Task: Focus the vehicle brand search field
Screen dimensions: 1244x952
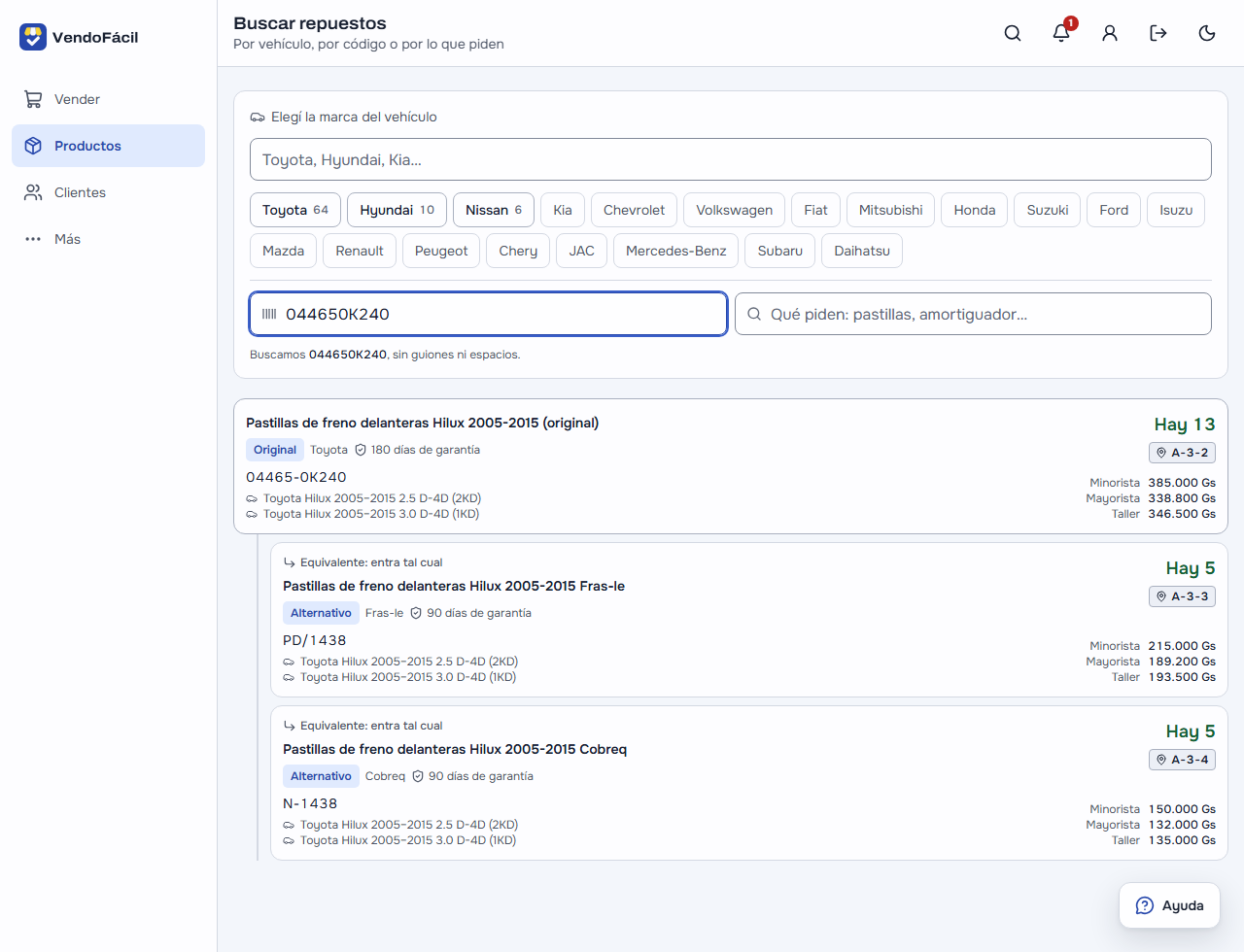Action: (731, 159)
